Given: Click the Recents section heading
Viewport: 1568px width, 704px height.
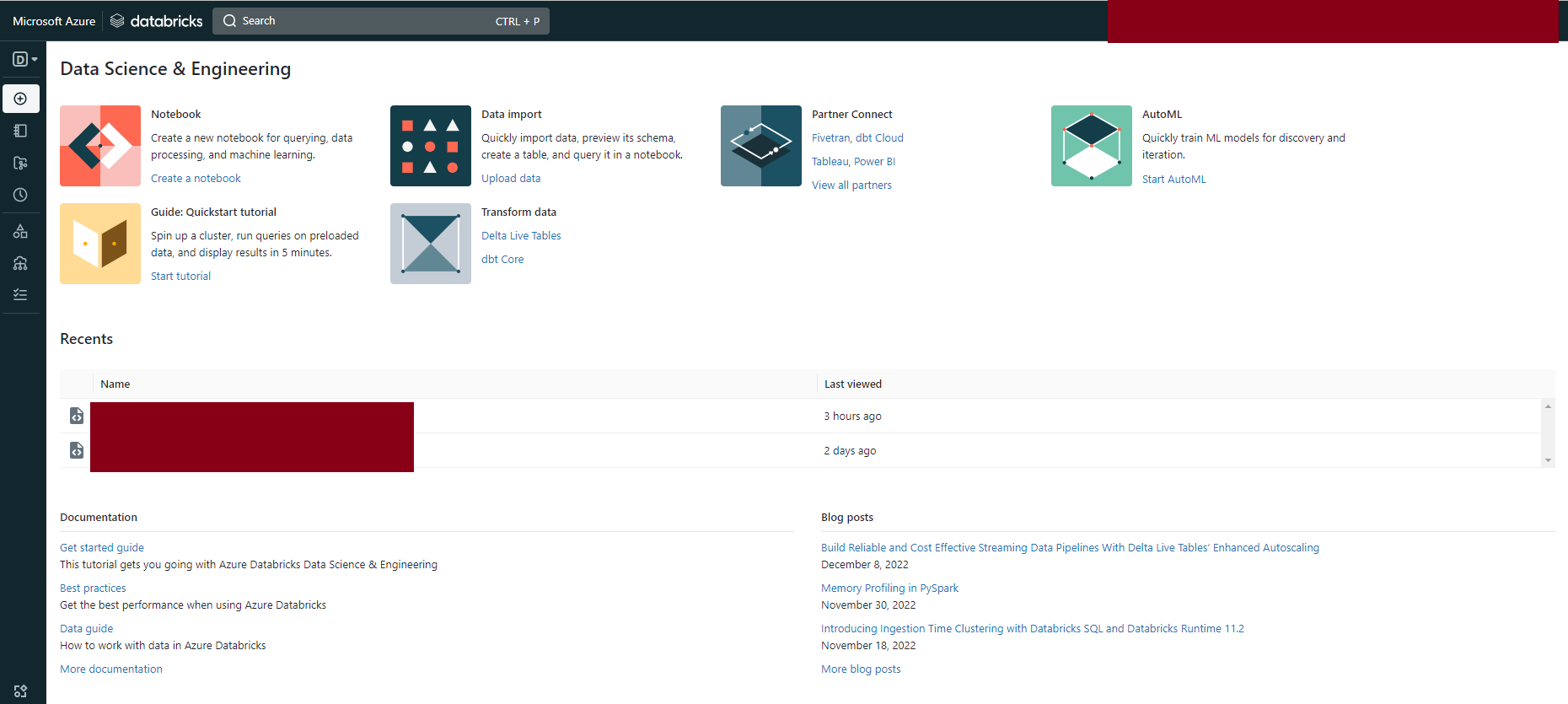Looking at the screenshot, I should [x=86, y=339].
